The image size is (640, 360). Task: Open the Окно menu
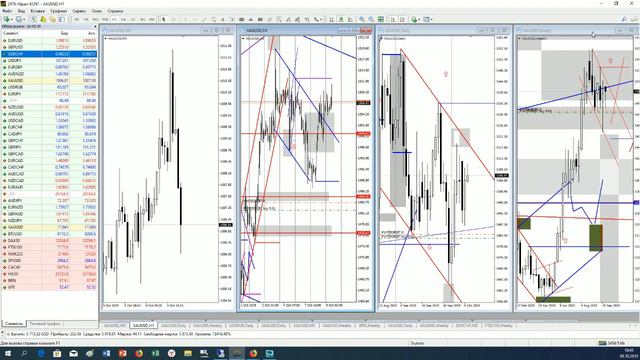click(x=97, y=11)
